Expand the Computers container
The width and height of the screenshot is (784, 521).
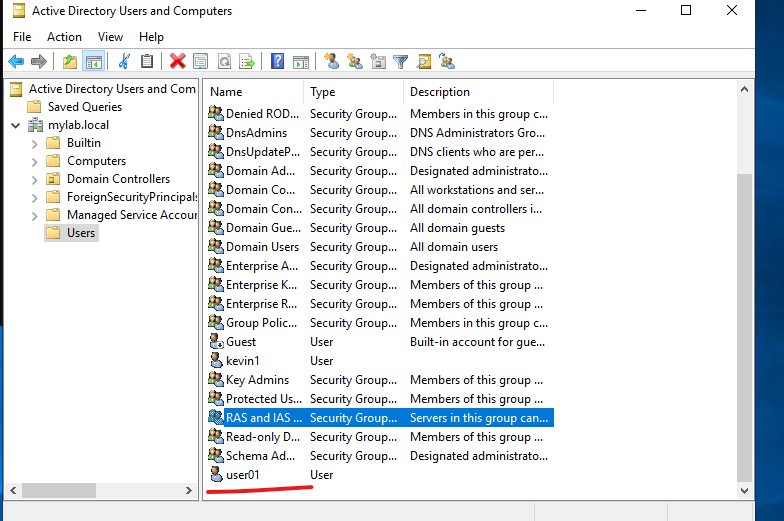(x=34, y=162)
